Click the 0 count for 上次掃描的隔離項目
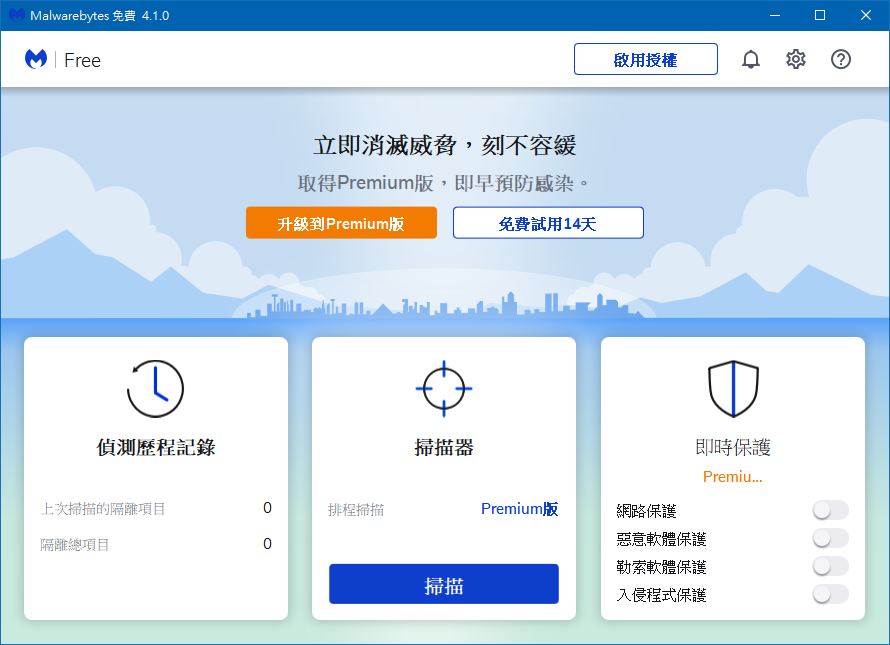This screenshot has width=890, height=645. tap(267, 508)
